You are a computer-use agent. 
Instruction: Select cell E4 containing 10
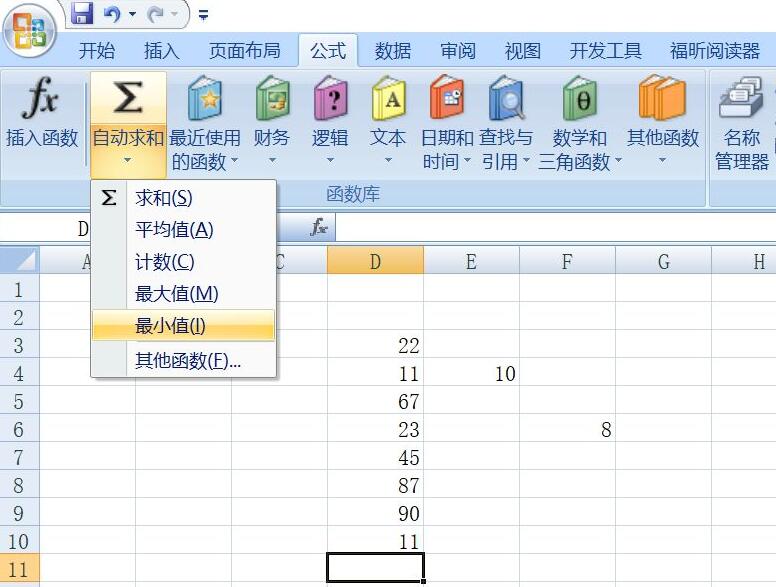(x=472, y=373)
